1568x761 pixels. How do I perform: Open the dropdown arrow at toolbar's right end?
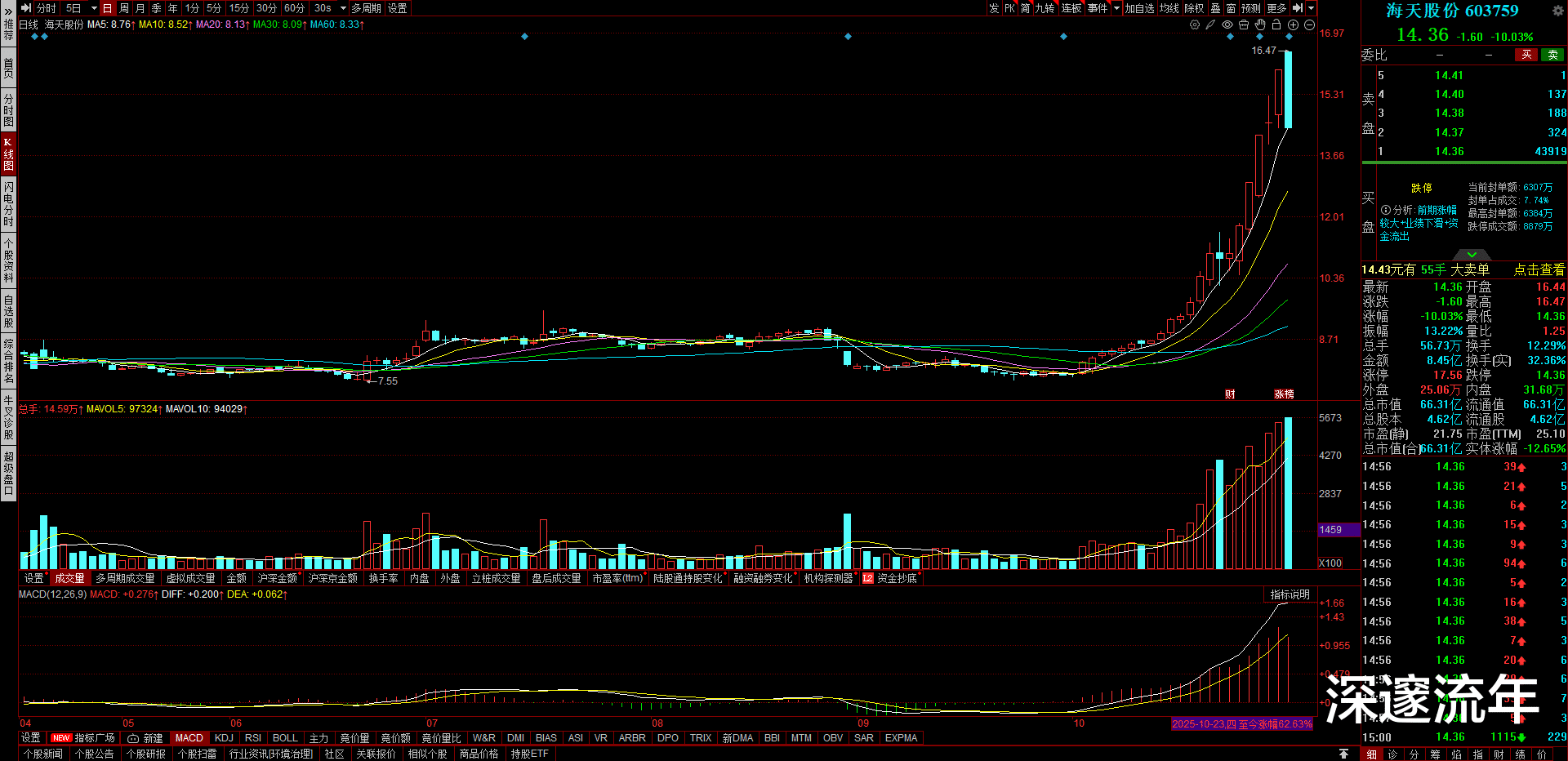[x=1311, y=8]
